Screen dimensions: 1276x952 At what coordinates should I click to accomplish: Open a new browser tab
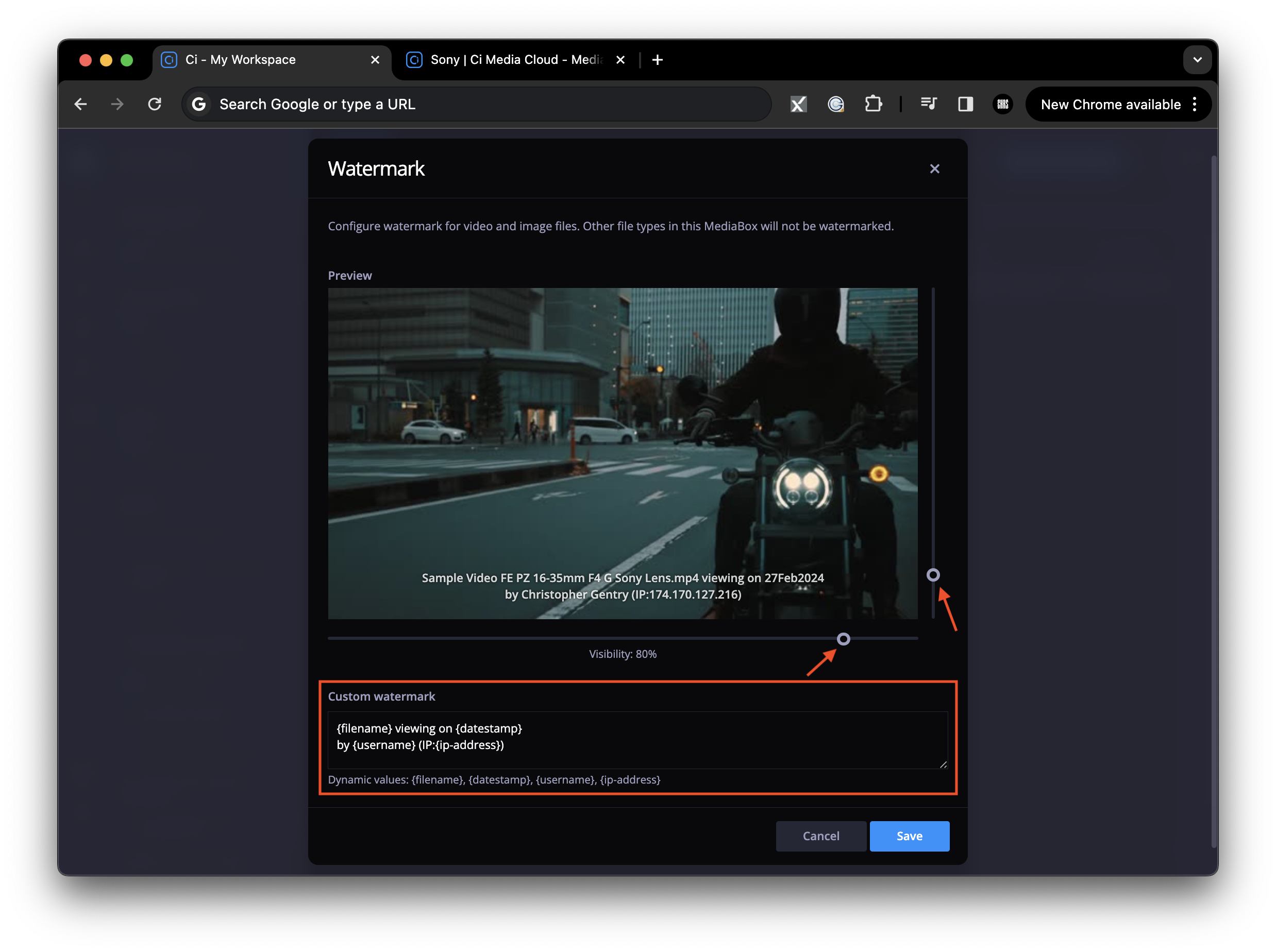657,60
